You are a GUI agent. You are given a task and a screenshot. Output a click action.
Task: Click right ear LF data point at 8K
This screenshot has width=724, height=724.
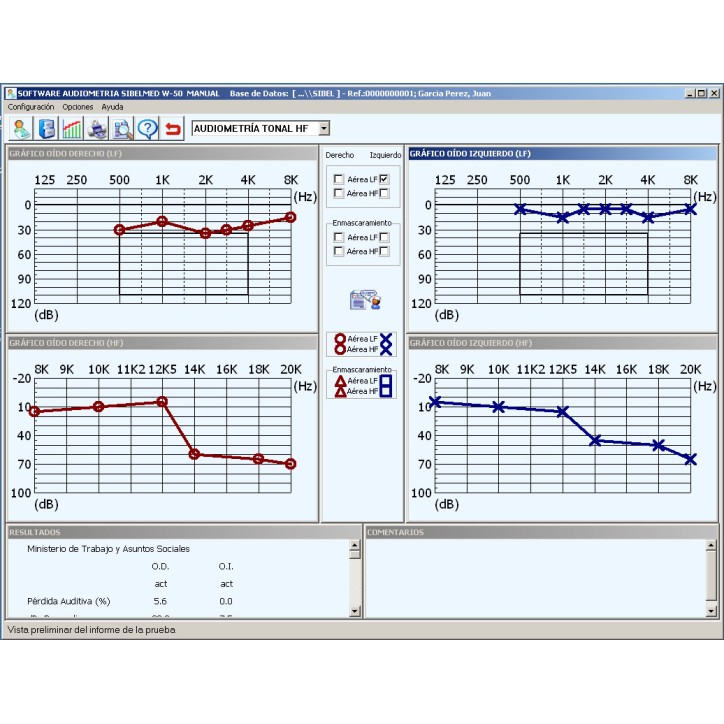coord(290,217)
